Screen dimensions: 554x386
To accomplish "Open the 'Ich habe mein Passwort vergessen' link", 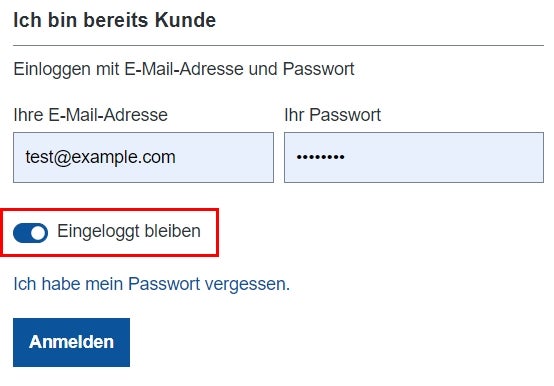I will click(152, 284).
